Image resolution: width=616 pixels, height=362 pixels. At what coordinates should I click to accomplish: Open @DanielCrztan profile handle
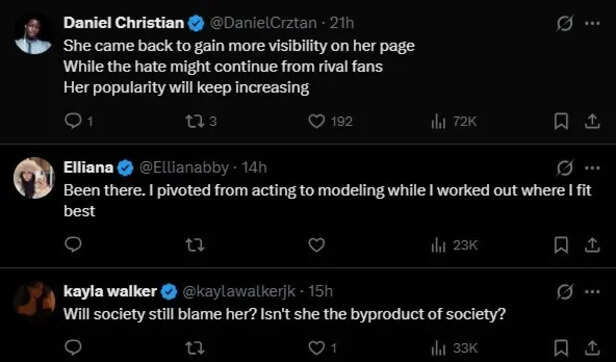point(263,23)
